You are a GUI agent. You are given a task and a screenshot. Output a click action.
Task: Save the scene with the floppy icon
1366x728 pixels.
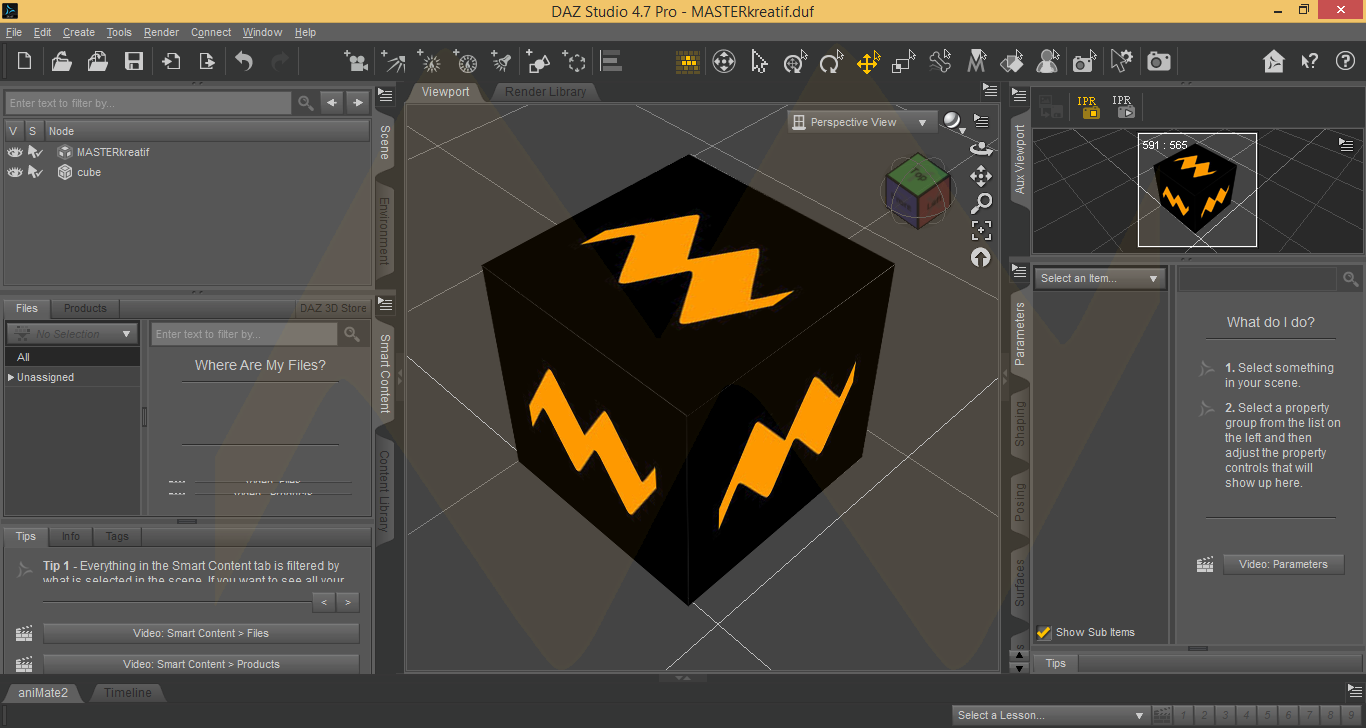point(133,62)
